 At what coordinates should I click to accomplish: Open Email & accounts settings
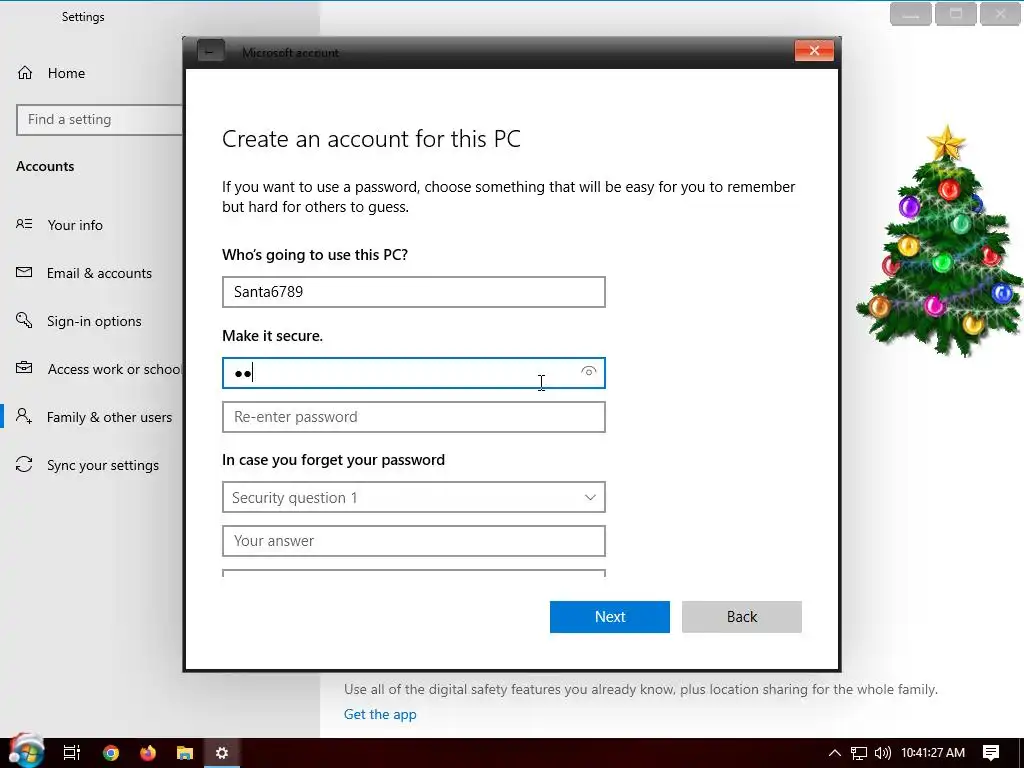pos(99,273)
